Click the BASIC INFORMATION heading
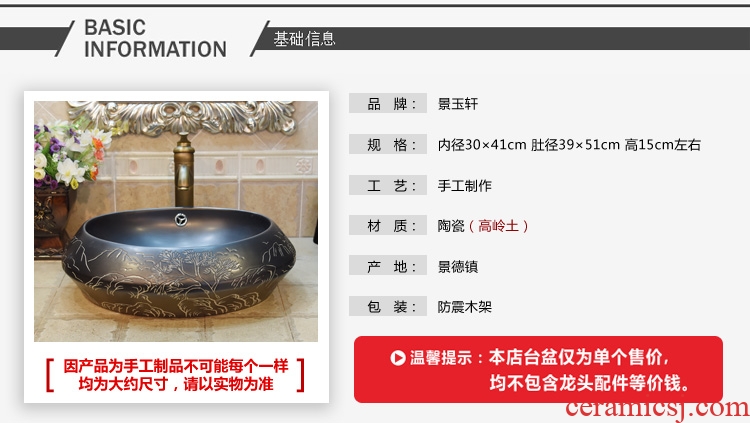 coord(155,38)
